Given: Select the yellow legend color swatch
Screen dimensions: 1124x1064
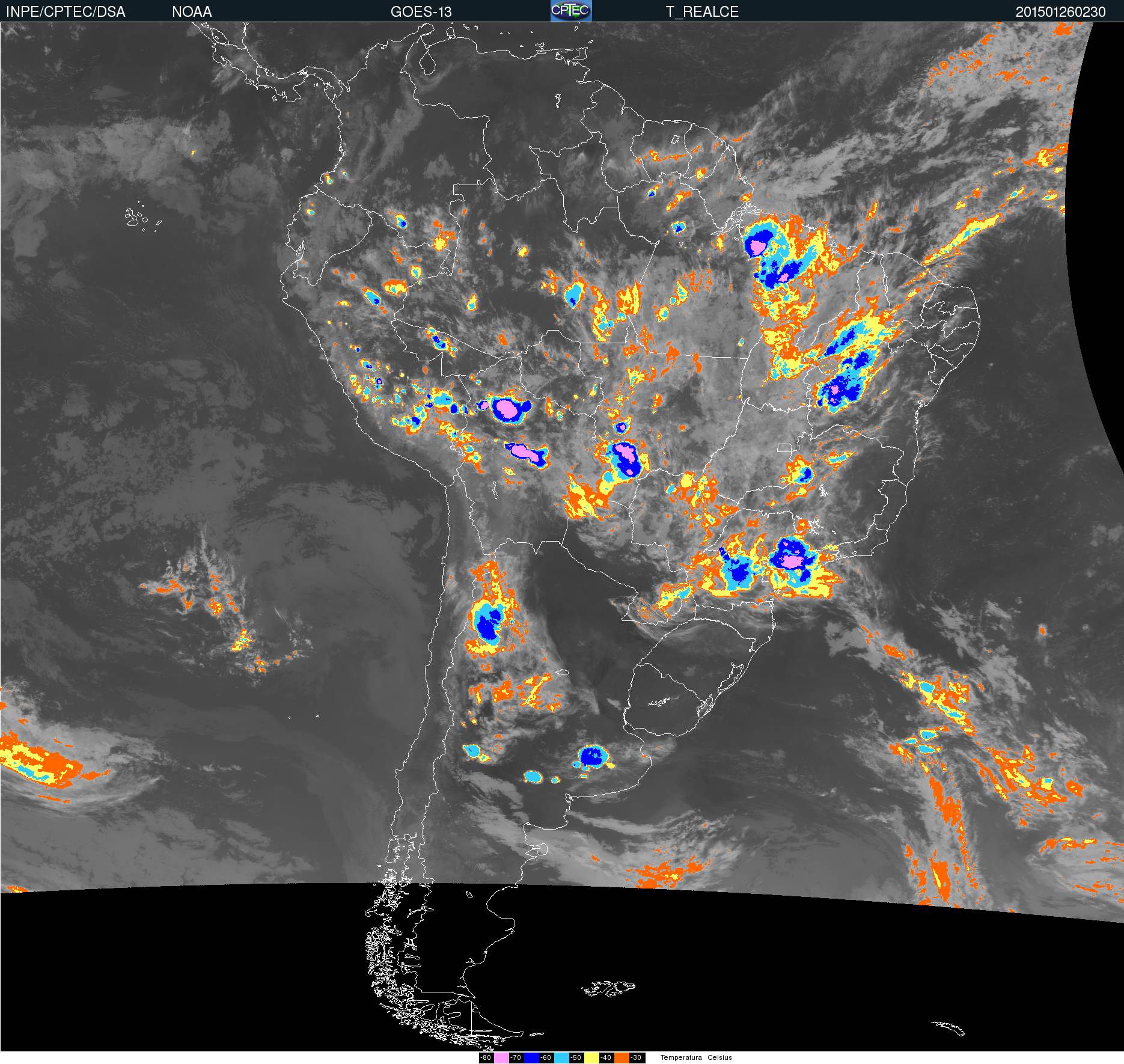Looking at the screenshot, I should pyautogui.click(x=591, y=1057).
